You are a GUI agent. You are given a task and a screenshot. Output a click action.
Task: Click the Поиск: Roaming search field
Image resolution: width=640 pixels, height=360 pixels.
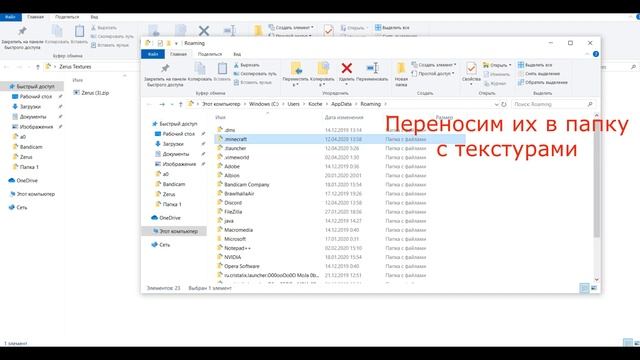[553, 104]
